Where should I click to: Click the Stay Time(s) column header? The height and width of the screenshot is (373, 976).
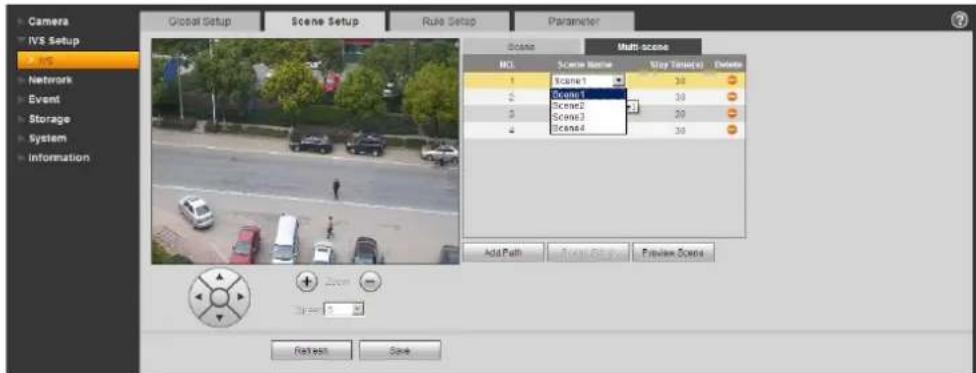(x=677, y=64)
